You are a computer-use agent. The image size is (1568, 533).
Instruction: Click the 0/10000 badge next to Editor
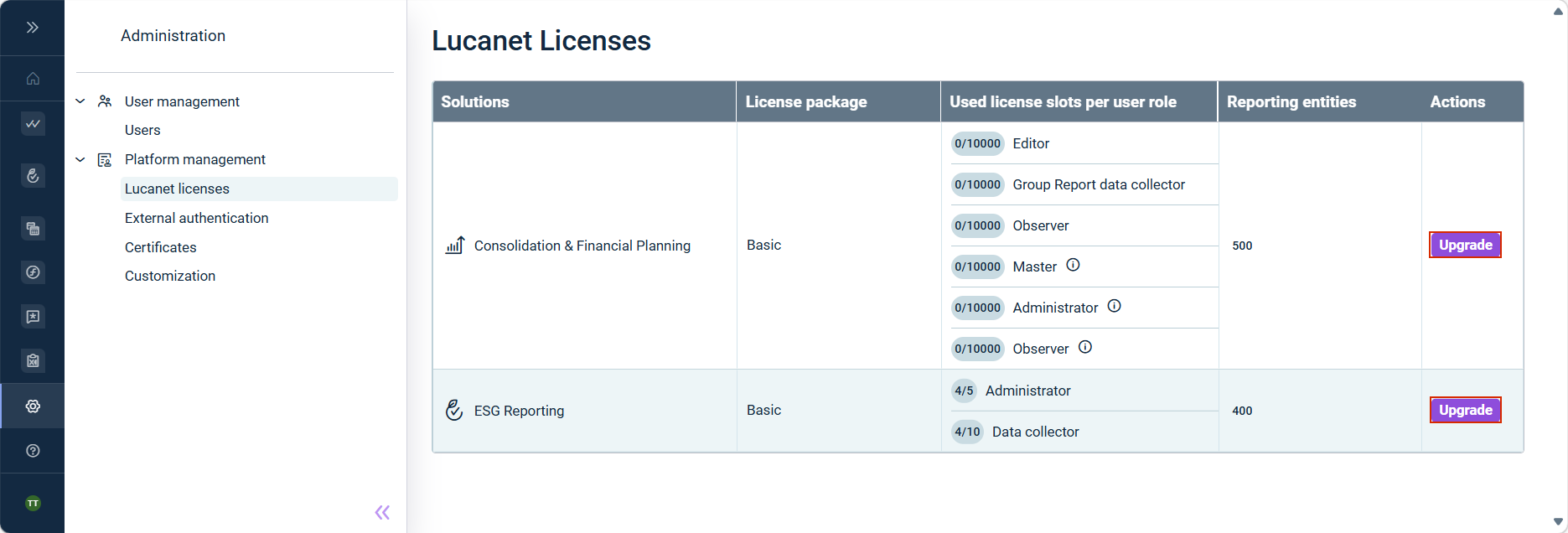point(977,143)
